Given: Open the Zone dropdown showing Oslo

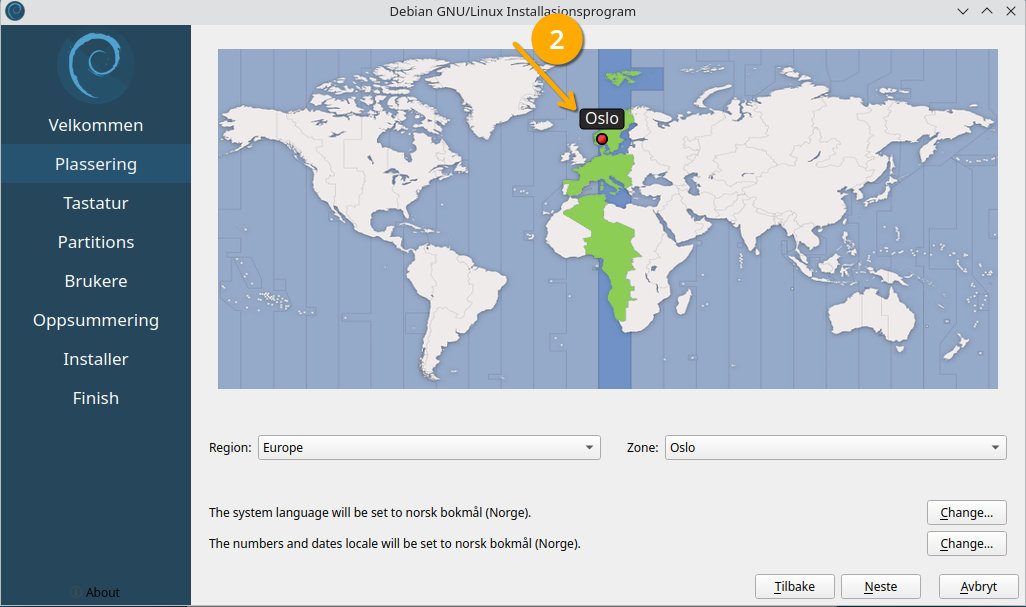Looking at the screenshot, I should point(836,447).
